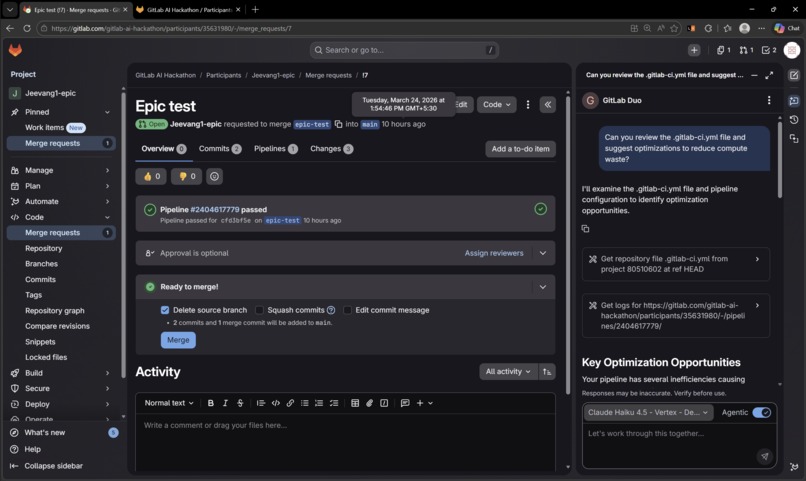Expand Get logs for pipeline tool step

(x=676, y=316)
